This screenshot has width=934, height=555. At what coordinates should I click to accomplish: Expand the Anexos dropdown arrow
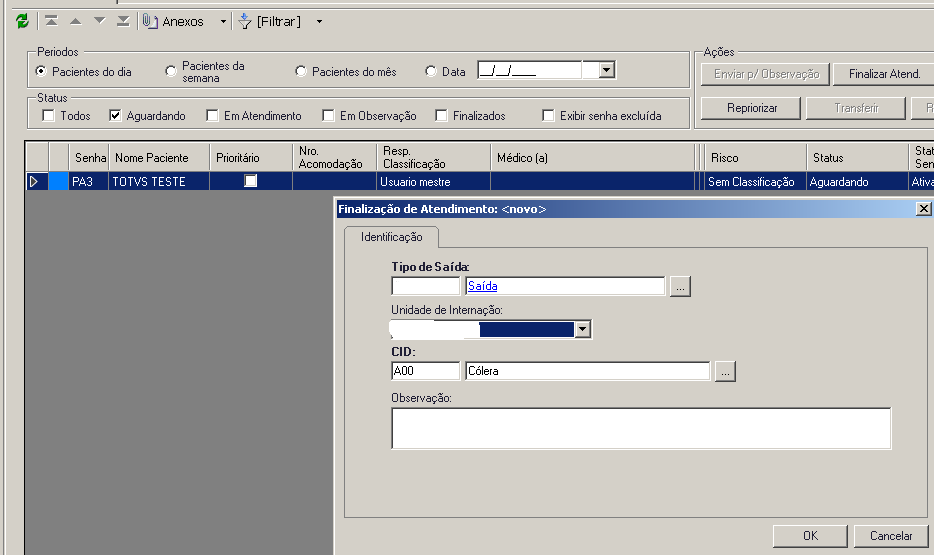[223, 22]
